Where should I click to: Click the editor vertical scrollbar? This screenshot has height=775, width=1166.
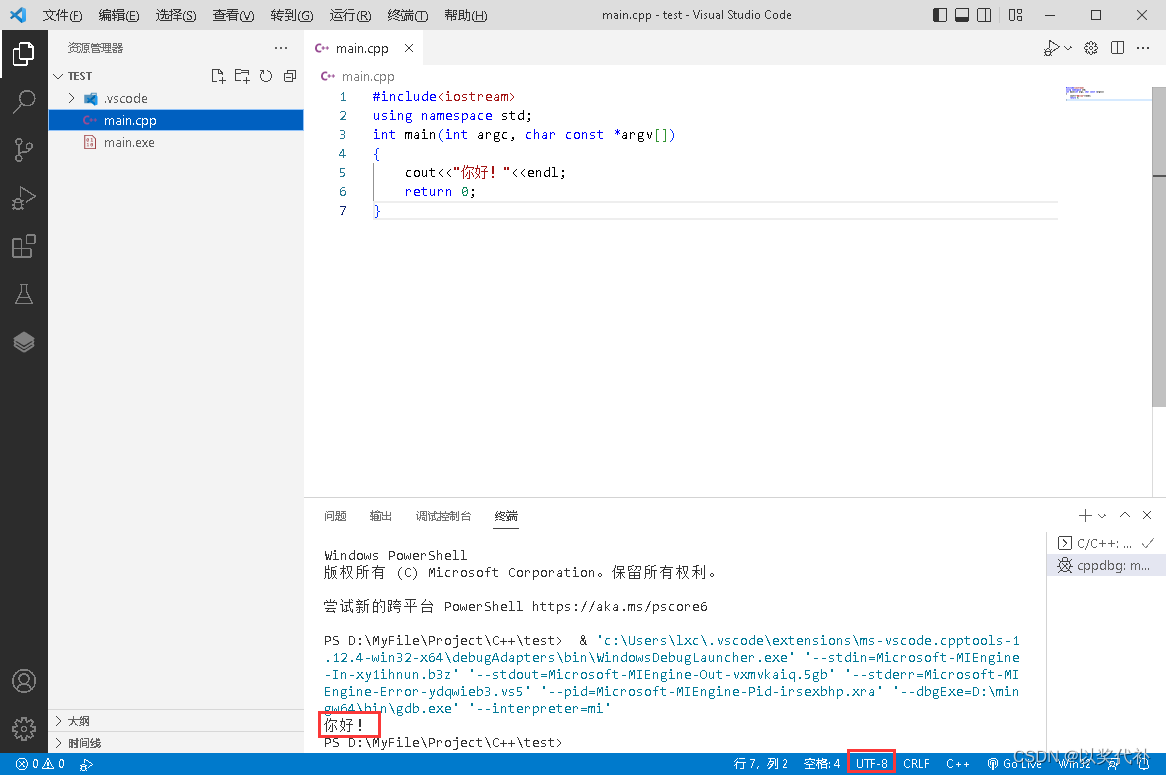click(1159, 247)
